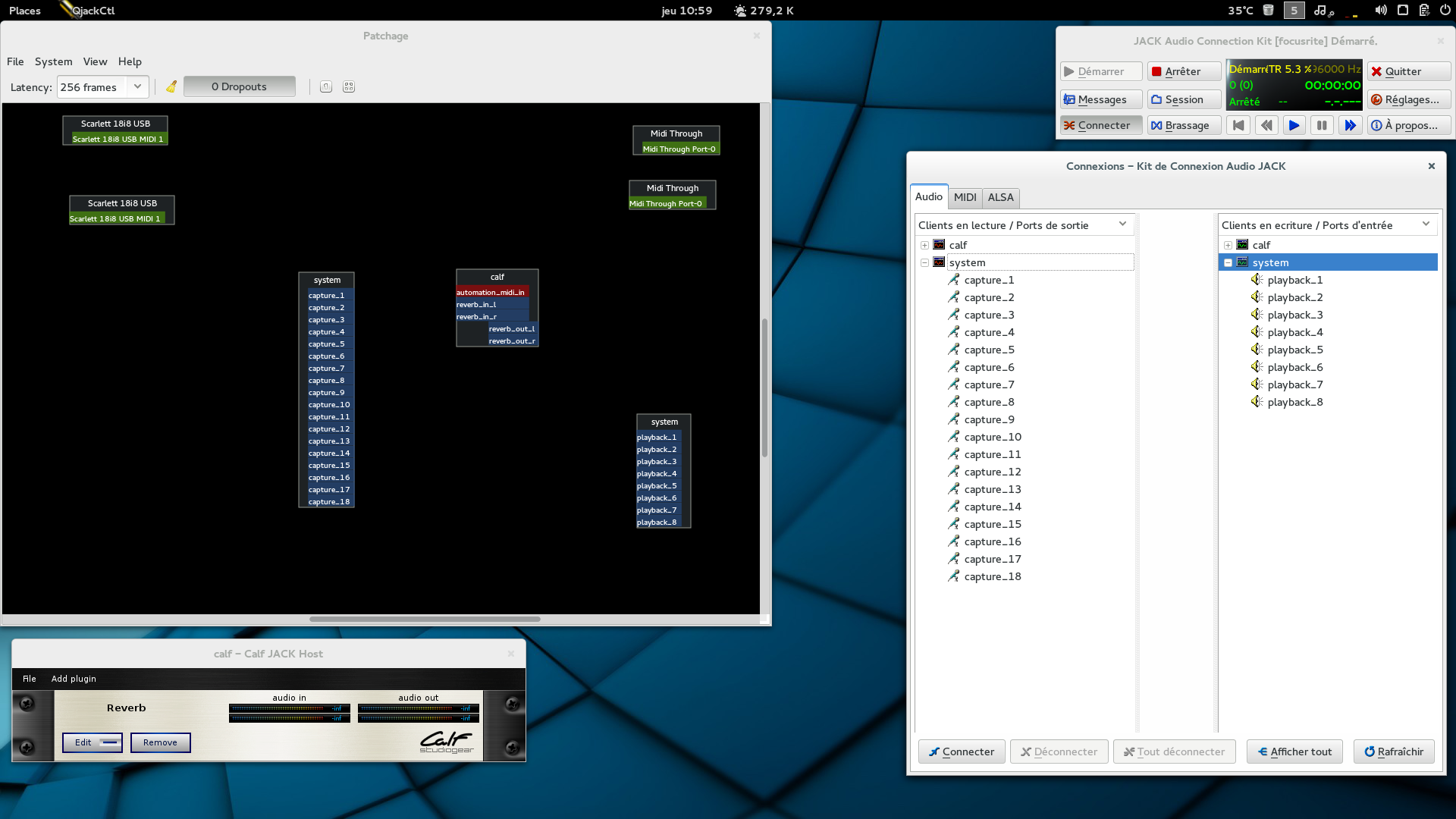Toggle the Reverb Edit button
The height and width of the screenshot is (819, 1456).
(93, 742)
